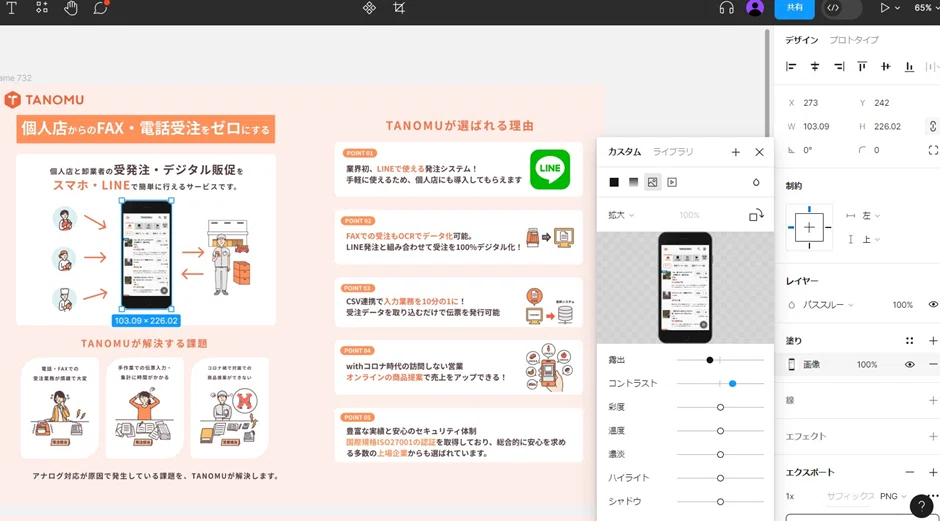
Task: Click phone image preview in fill popup
Action: [685, 288]
